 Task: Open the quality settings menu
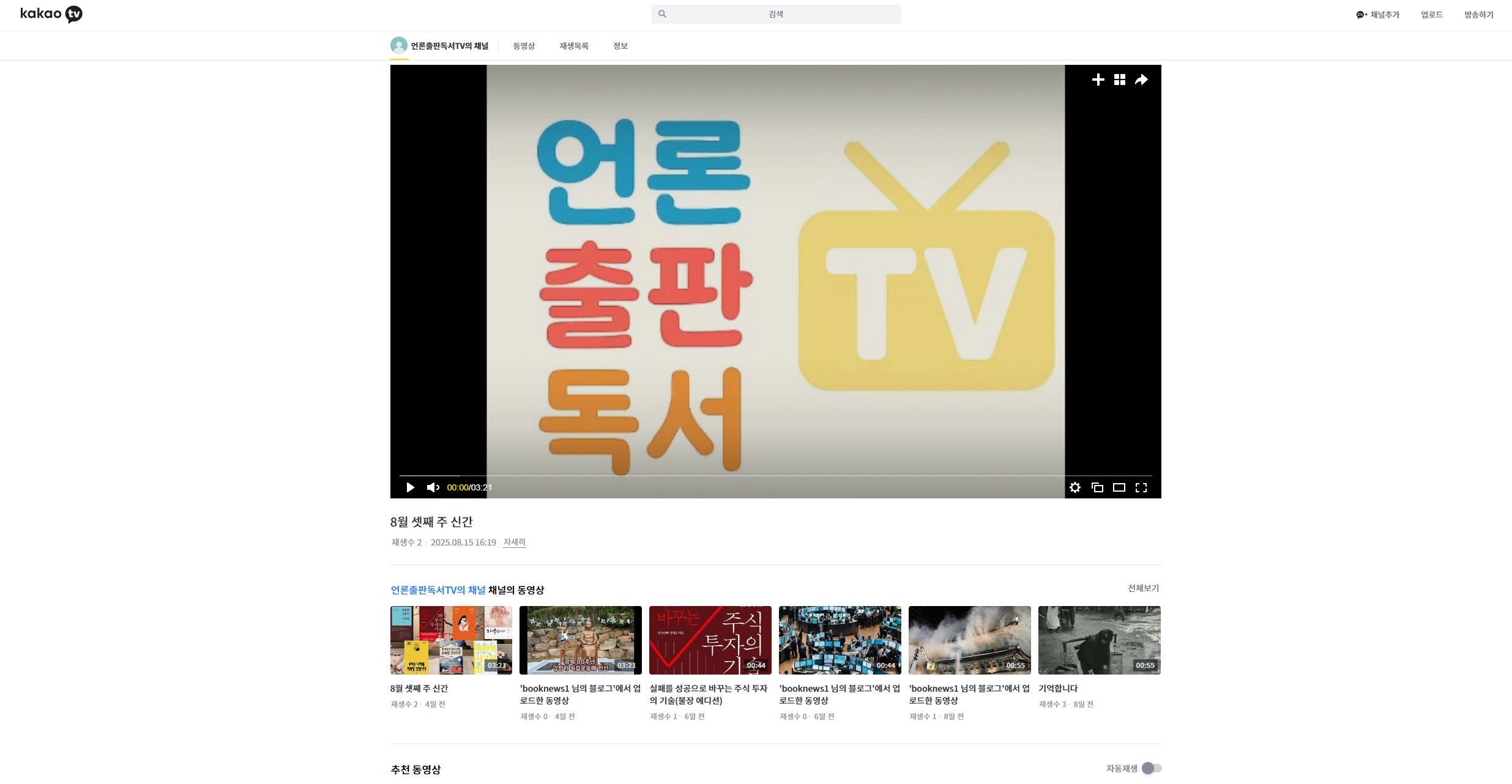pyautogui.click(x=1075, y=487)
